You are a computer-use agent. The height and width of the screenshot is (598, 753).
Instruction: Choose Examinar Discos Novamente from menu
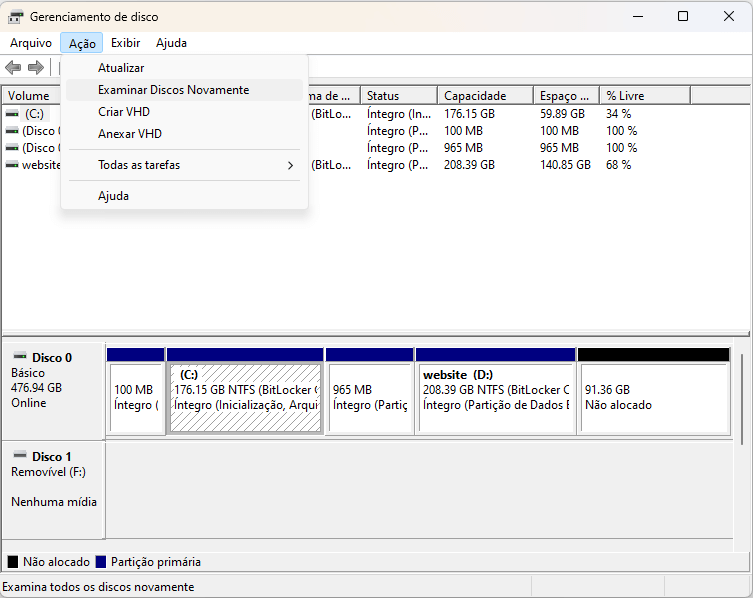pos(173,90)
